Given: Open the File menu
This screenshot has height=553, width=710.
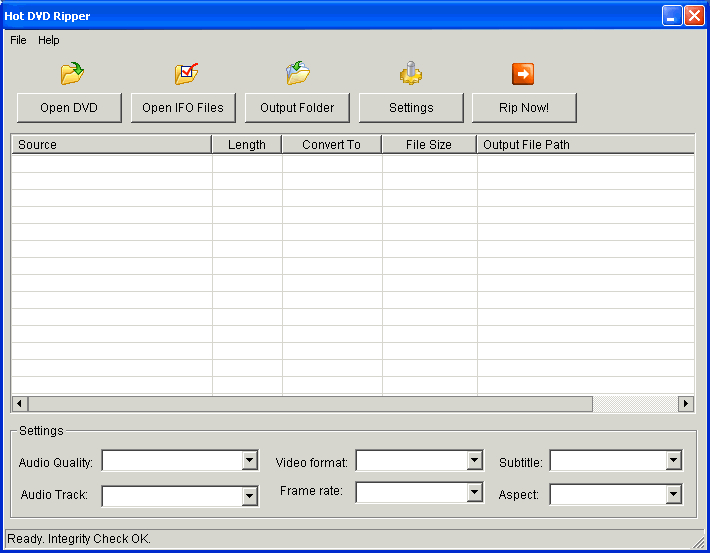Looking at the screenshot, I should pos(18,40).
